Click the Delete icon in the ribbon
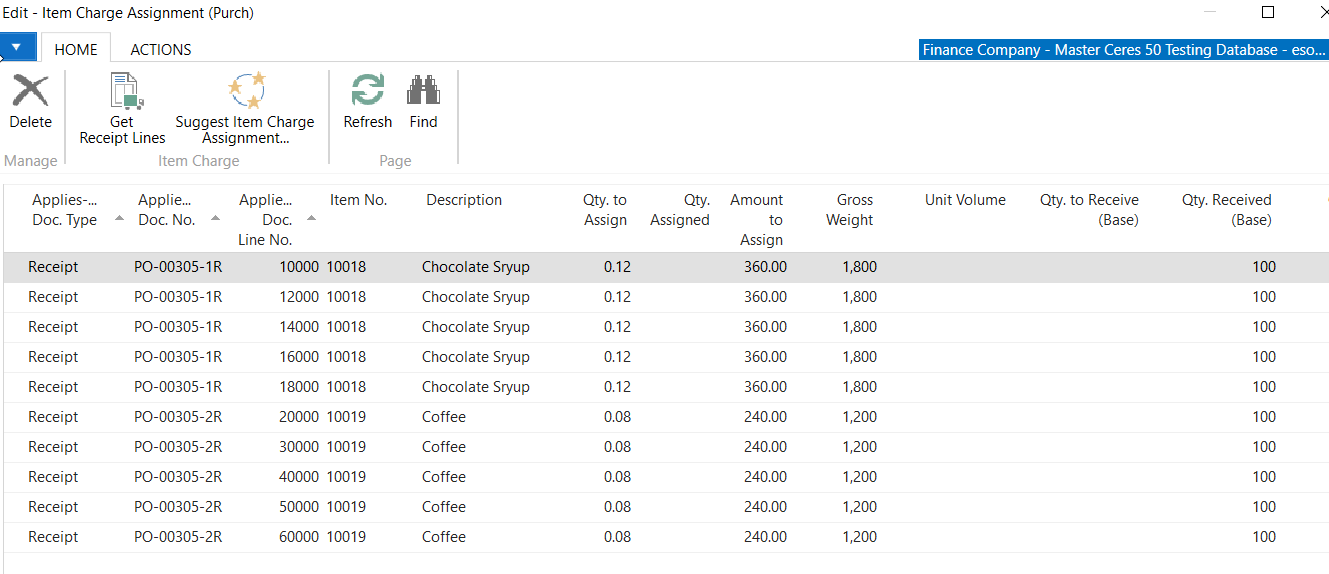Viewport: 1329px width, 574px height. coord(30,92)
